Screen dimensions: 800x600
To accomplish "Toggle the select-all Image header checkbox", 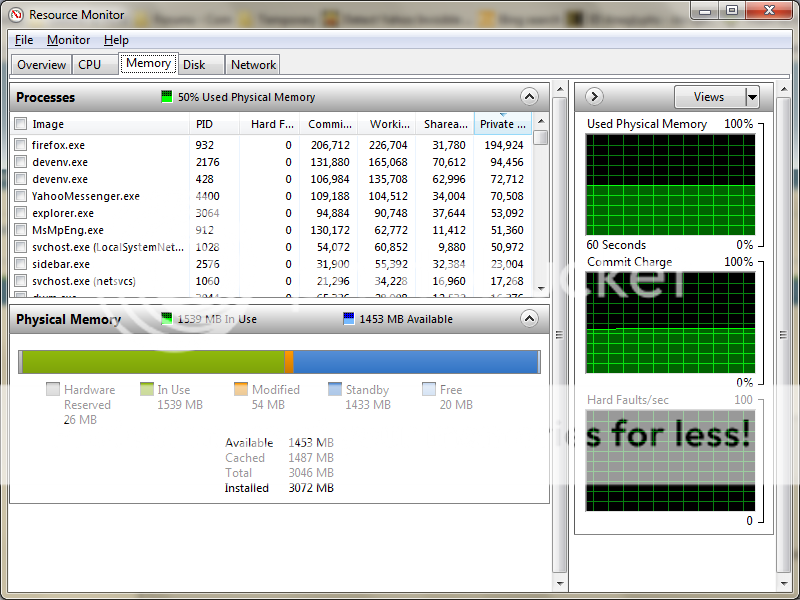I will pos(21,124).
